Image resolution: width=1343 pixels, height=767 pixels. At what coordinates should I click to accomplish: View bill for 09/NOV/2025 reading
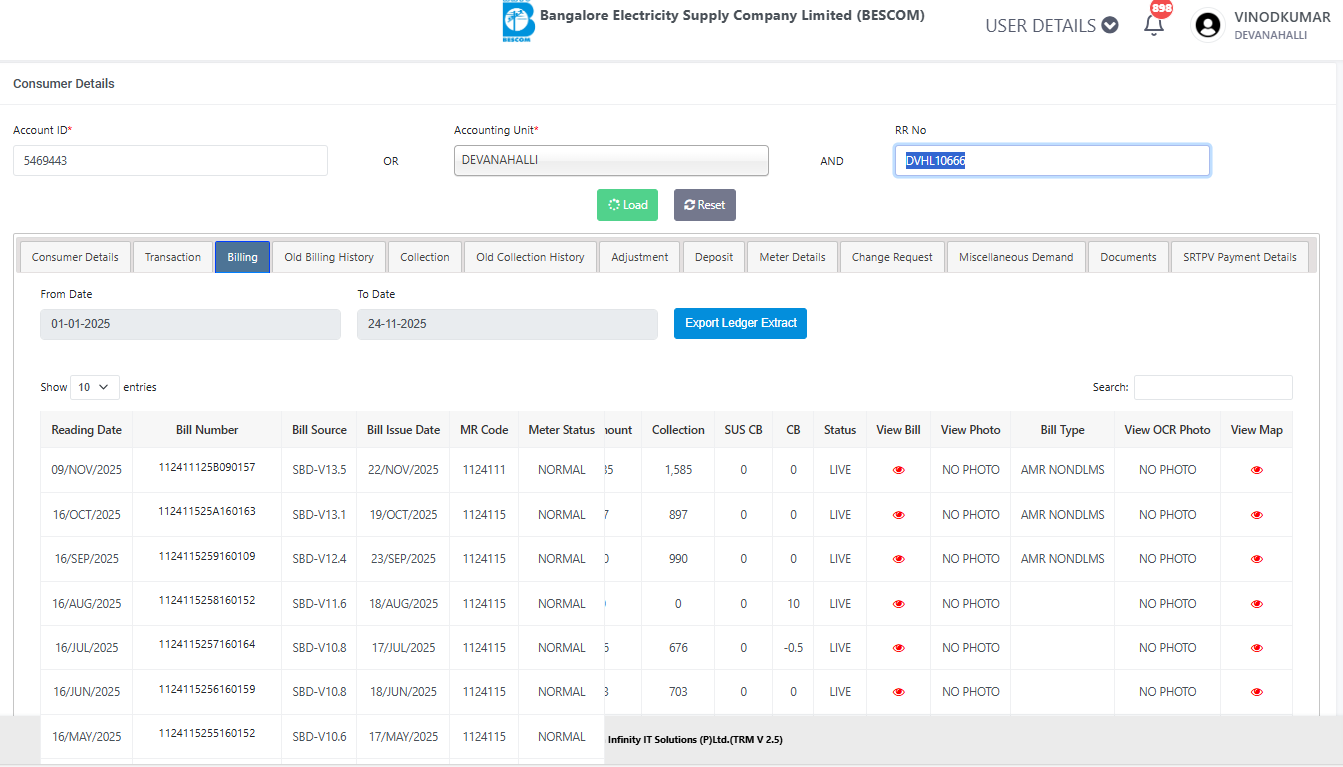coord(898,470)
